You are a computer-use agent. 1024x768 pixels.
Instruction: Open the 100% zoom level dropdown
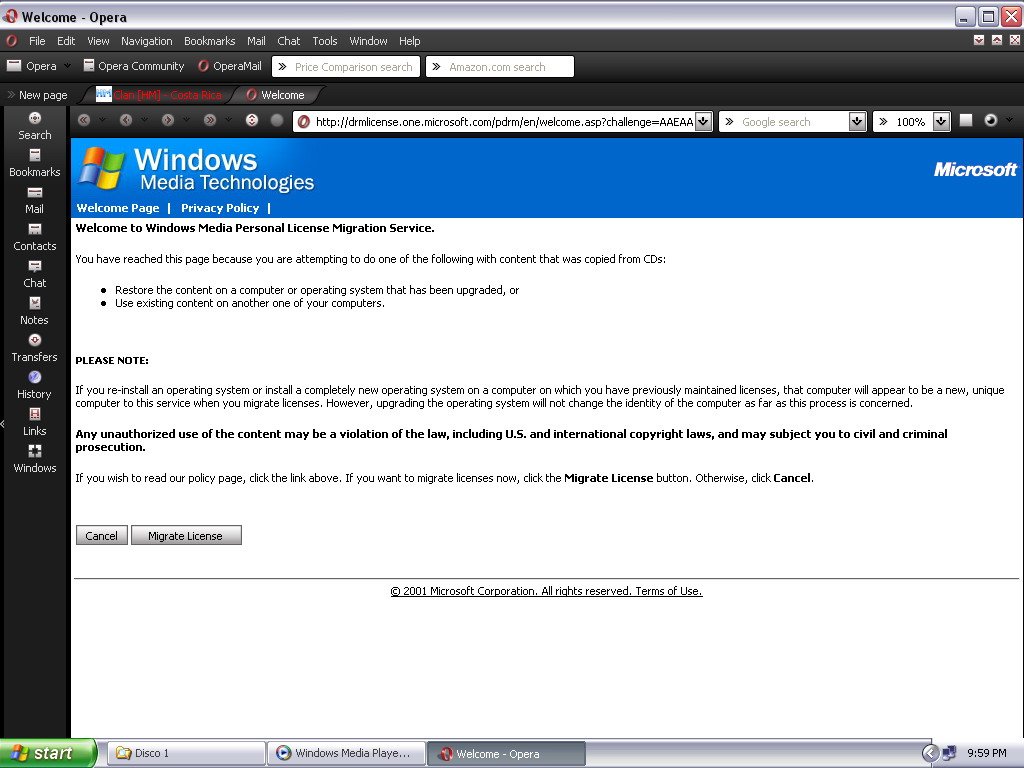[941, 121]
